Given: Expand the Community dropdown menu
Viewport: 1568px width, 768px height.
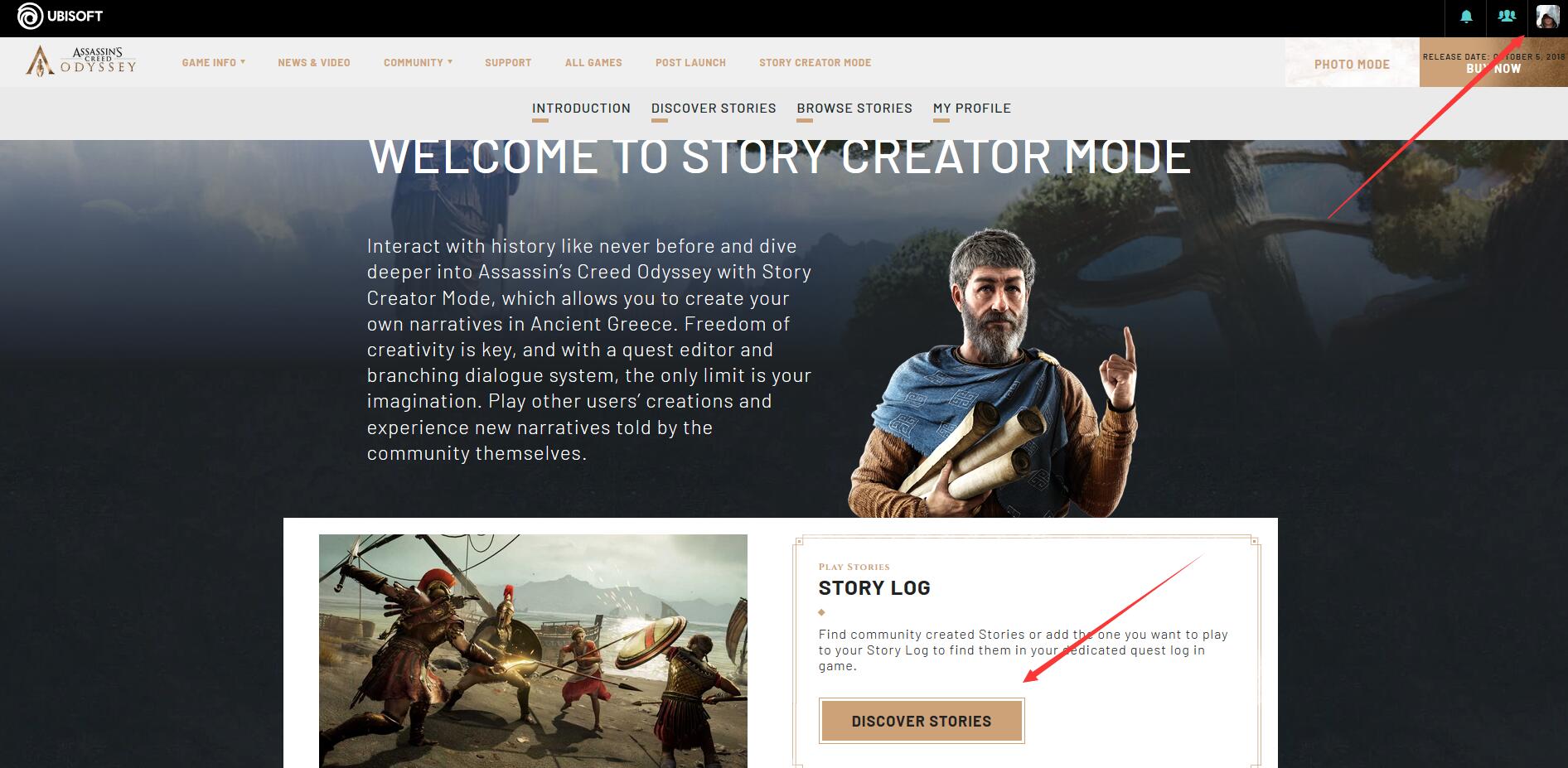Looking at the screenshot, I should click(418, 62).
